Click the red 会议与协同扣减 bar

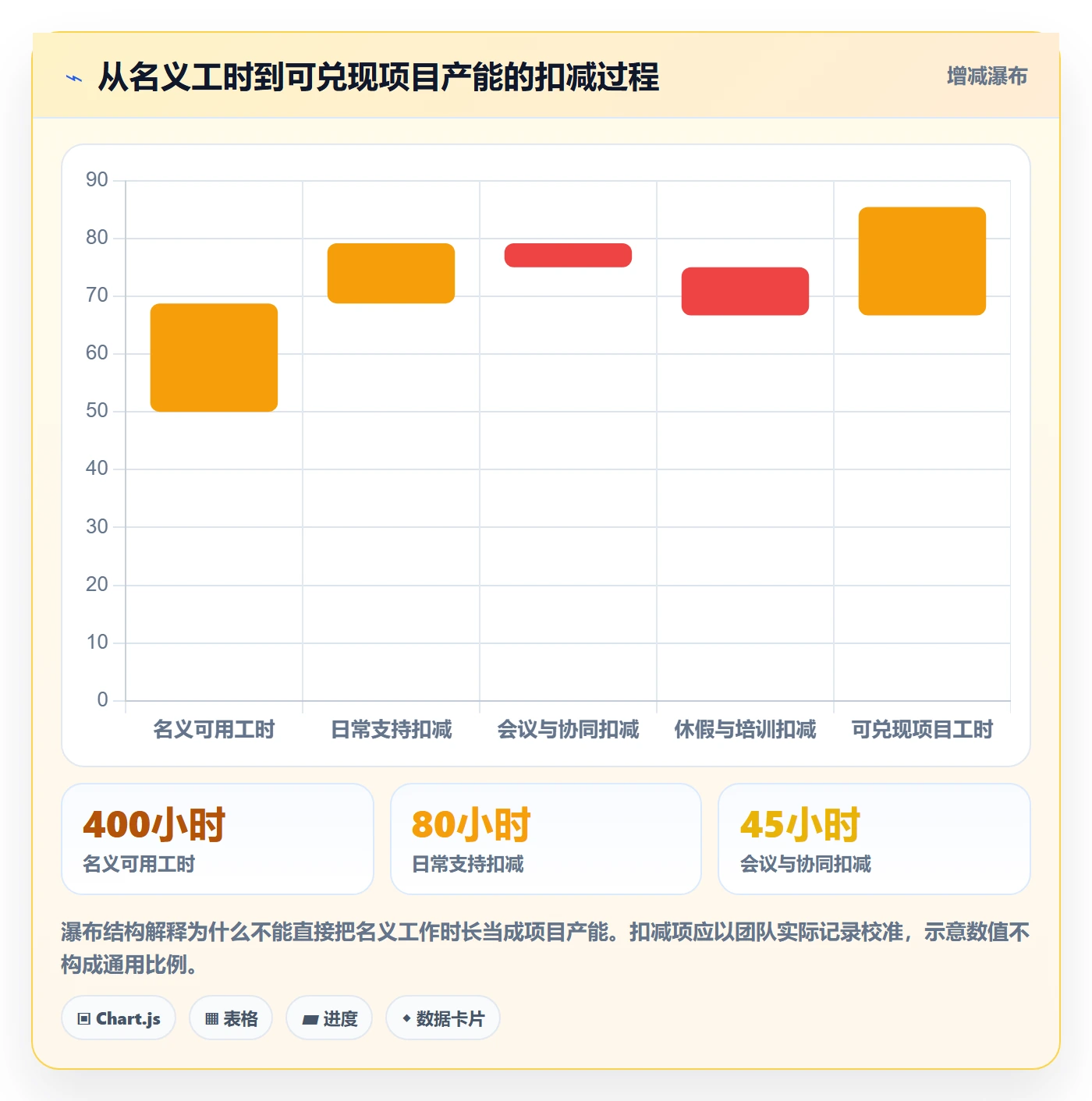coord(568,255)
